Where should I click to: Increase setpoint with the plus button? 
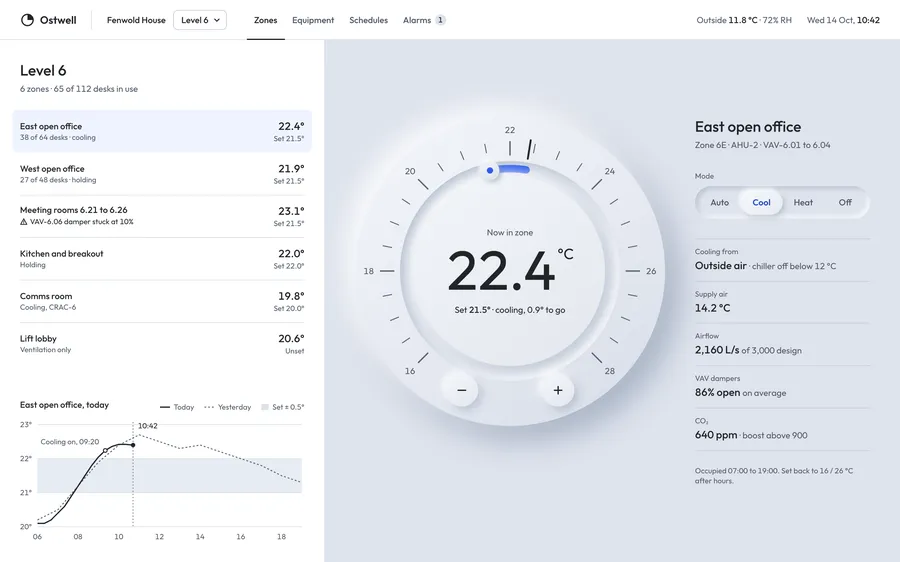coord(558,390)
